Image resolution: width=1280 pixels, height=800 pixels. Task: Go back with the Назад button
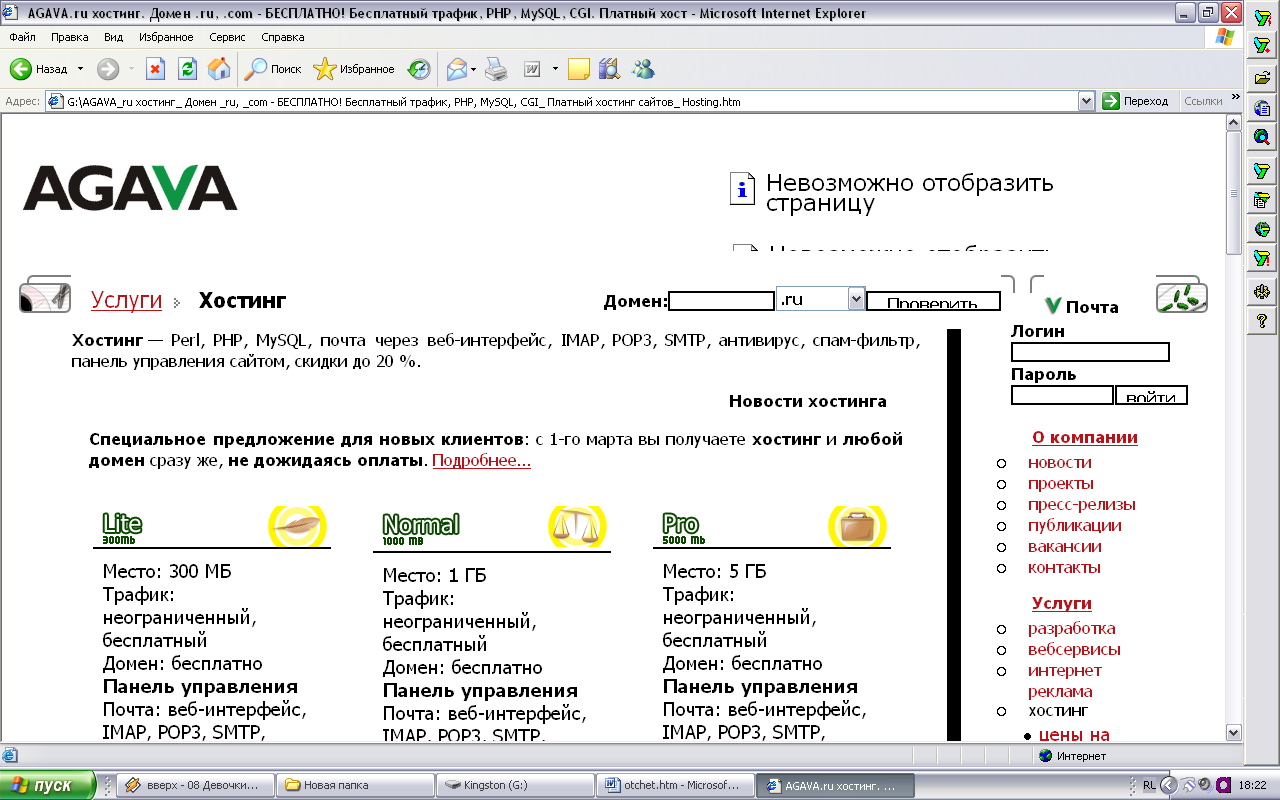[x=39, y=69]
